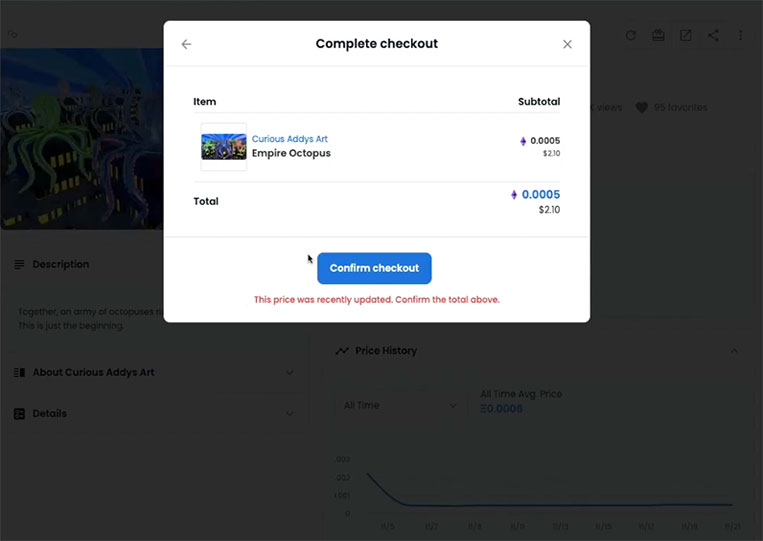Click the refresh metadata icon
Screen dimensions: 763x541
point(631,35)
